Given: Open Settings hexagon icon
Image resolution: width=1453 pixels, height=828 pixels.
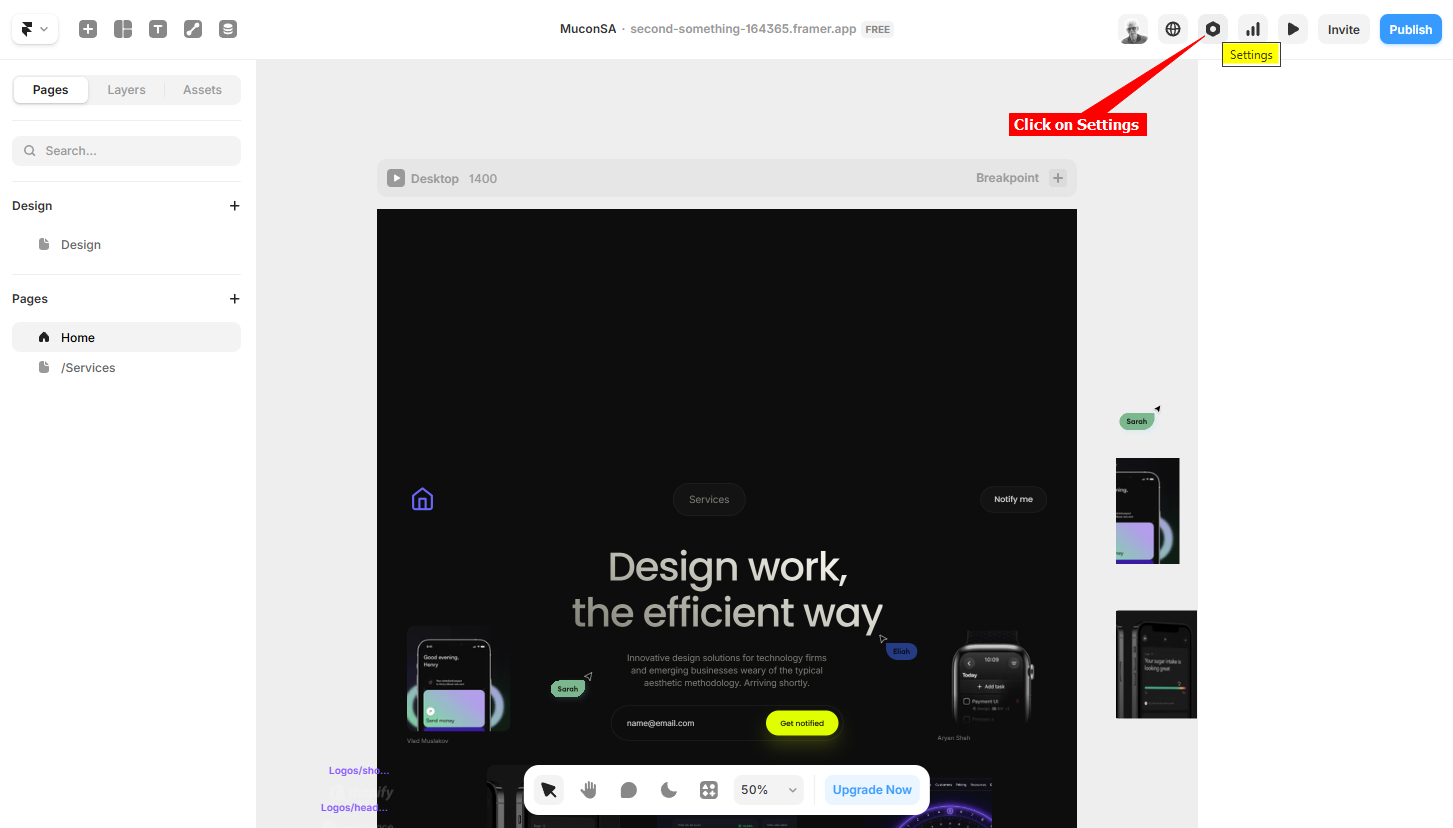Looking at the screenshot, I should (1213, 29).
